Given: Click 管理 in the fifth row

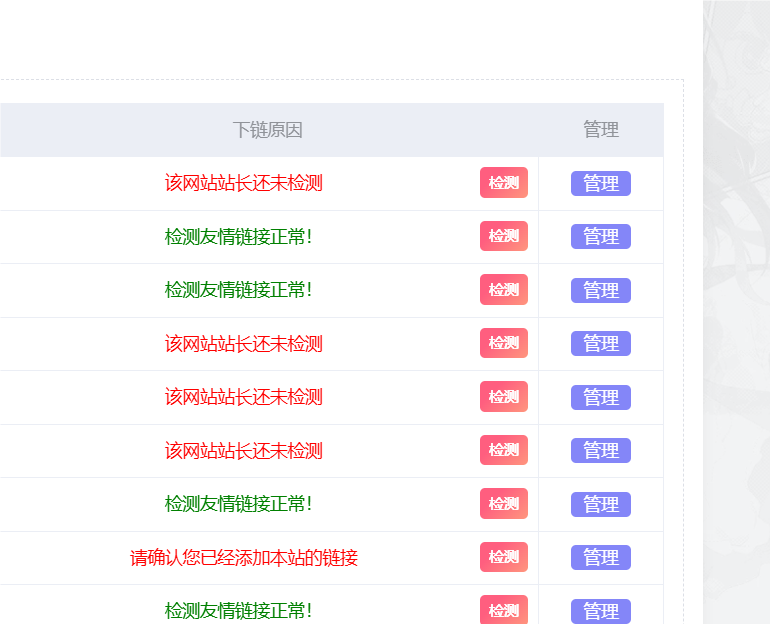Looking at the screenshot, I should pyautogui.click(x=601, y=397).
